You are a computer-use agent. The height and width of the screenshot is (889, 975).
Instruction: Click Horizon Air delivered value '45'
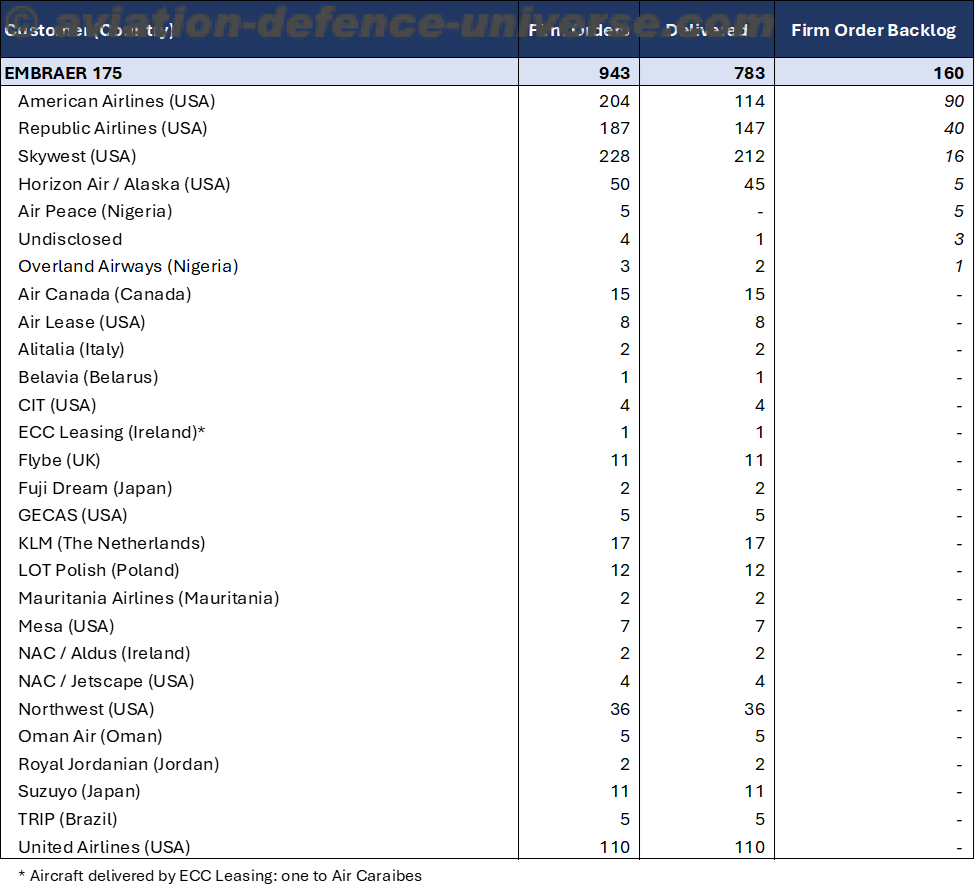click(x=755, y=185)
